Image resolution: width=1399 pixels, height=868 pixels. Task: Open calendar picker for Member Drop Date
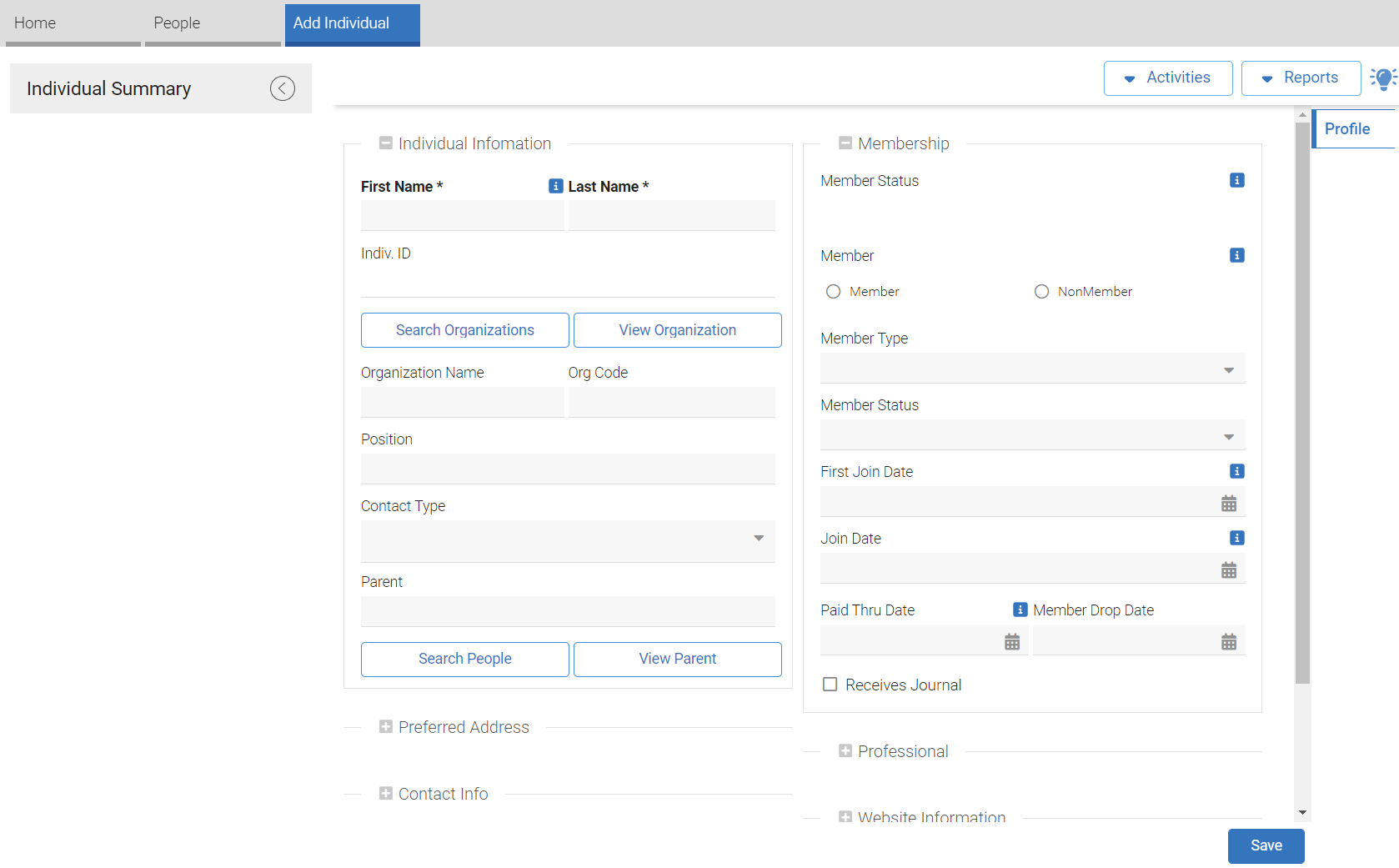(1229, 641)
